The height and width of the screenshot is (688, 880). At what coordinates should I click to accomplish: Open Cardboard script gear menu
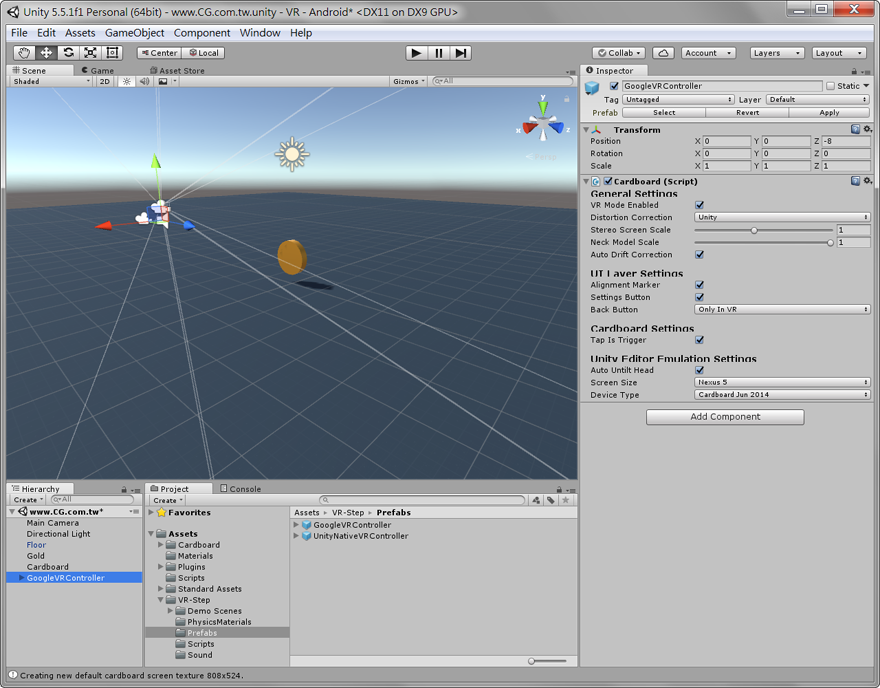pyautogui.click(x=867, y=181)
